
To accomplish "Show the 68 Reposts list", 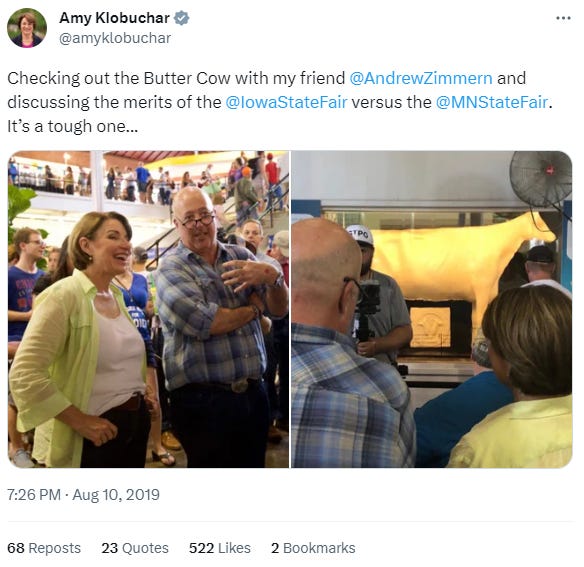I will tap(44, 548).
